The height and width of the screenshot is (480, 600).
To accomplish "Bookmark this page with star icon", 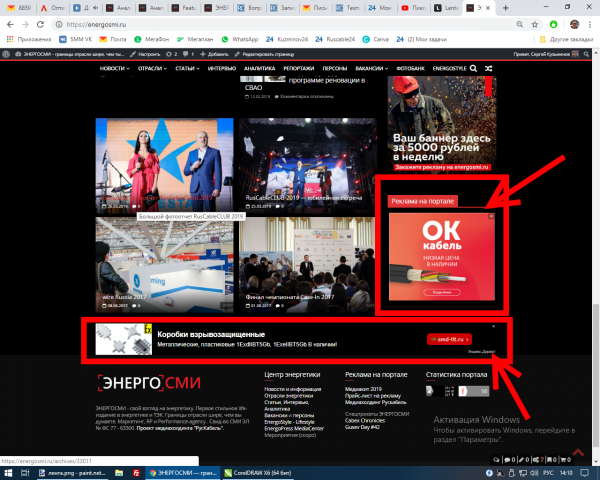I will click(535, 24).
